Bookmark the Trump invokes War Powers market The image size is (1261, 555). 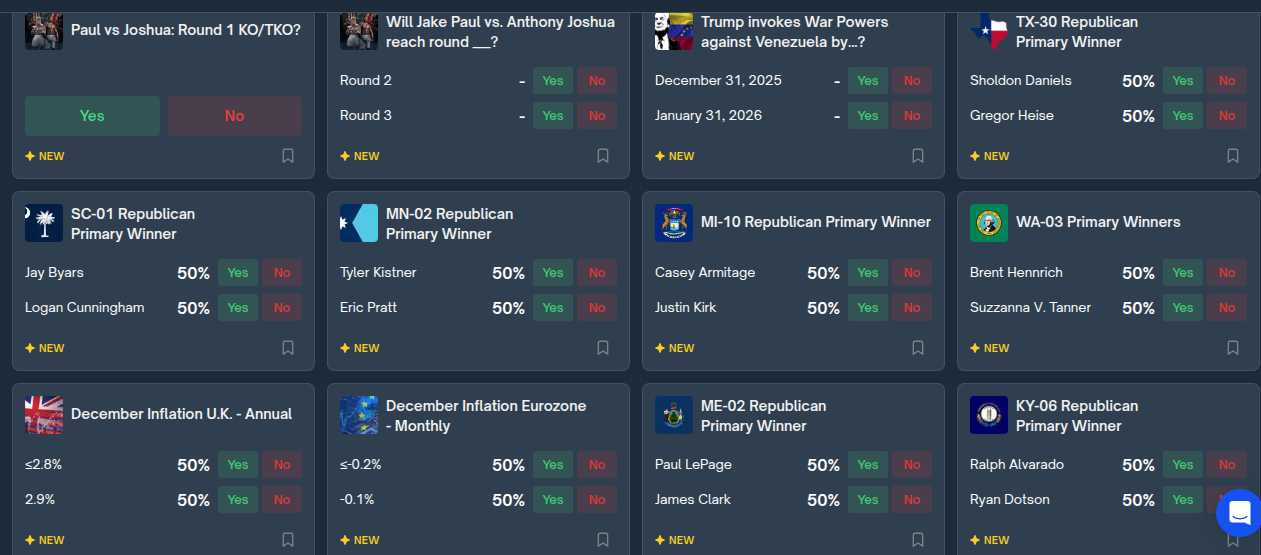click(918, 156)
